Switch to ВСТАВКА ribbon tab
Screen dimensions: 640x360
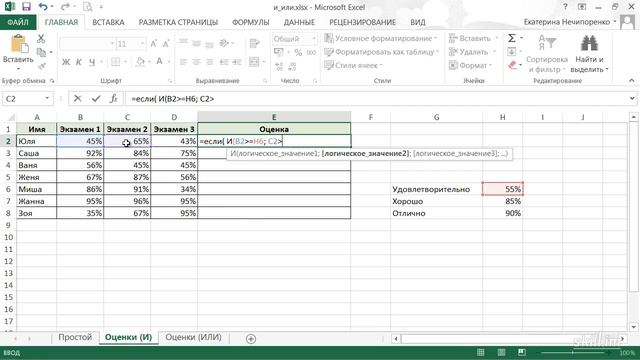click(108, 22)
